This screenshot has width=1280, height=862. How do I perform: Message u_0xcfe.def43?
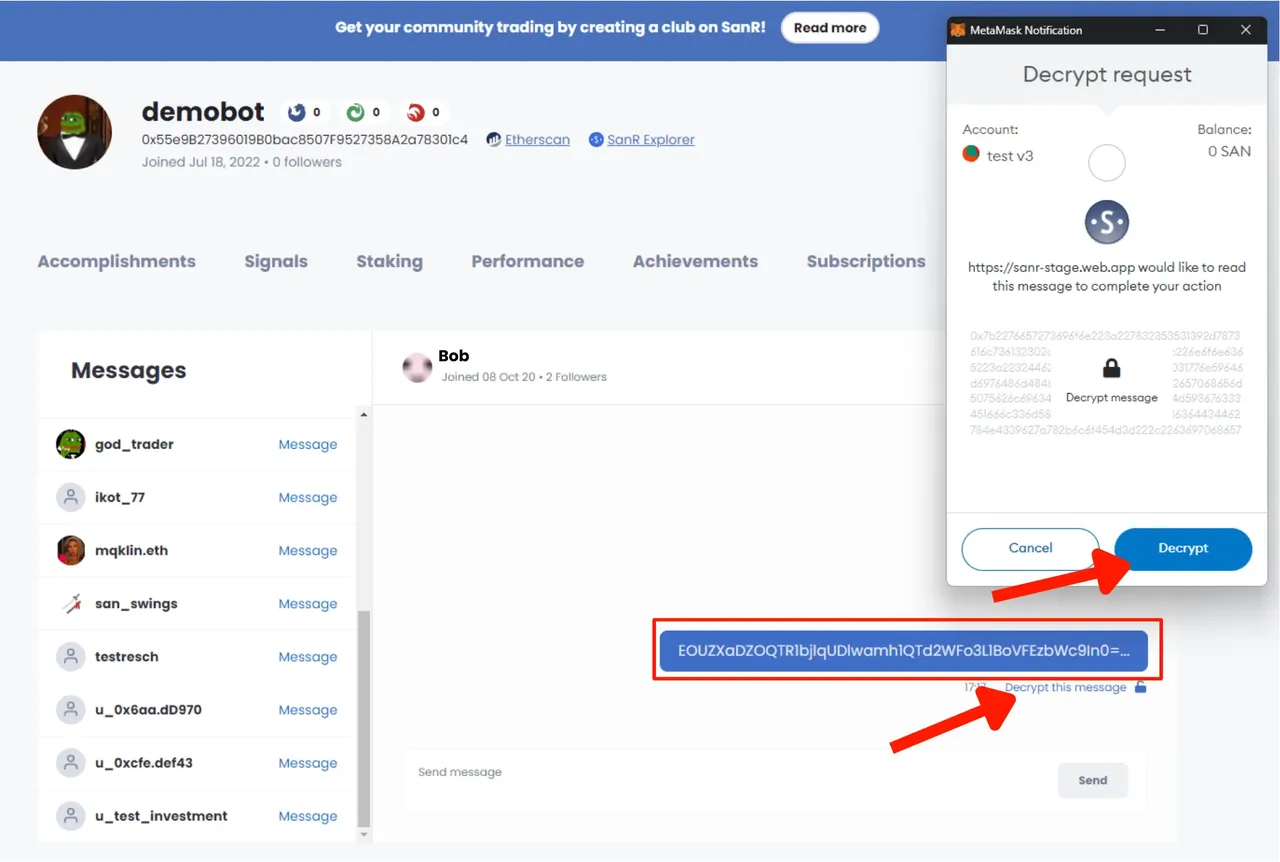[x=308, y=762]
